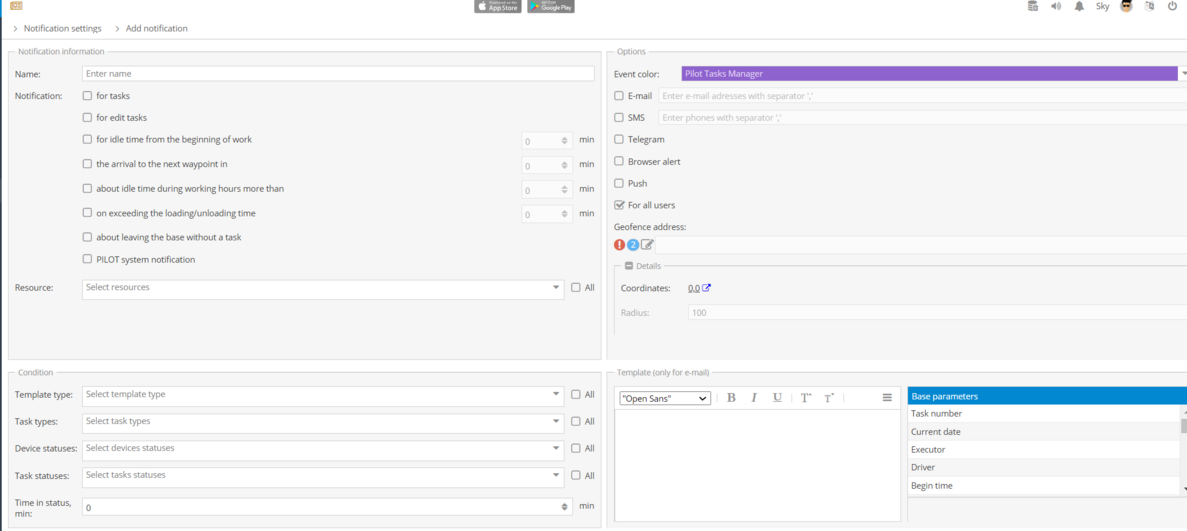Screen dimensions: 1187x531
Task: Click the App Store download badge
Action: [497, 6]
